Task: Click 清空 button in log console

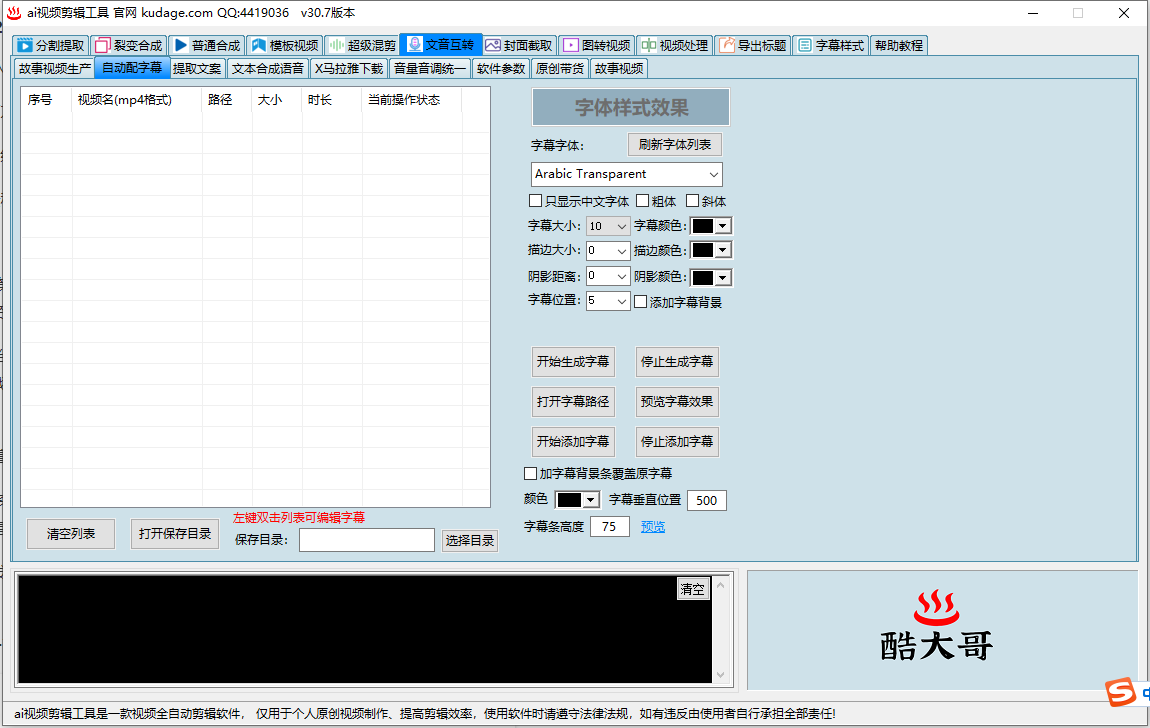Action: coord(692,589)
